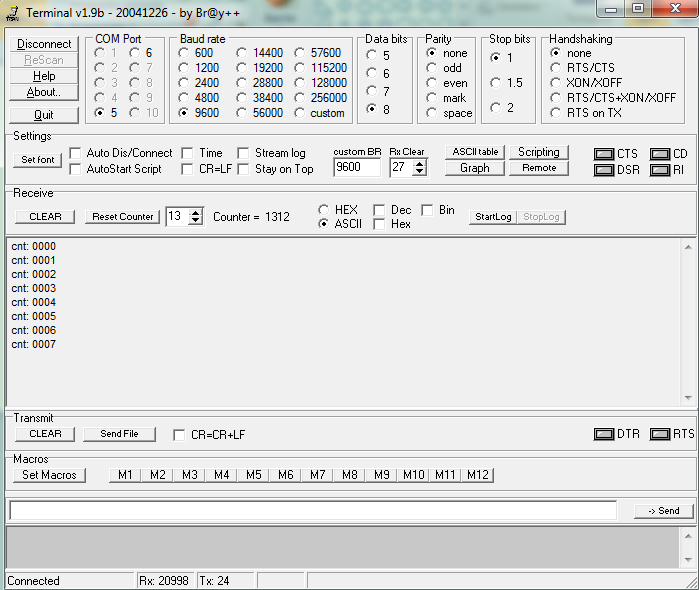Set parity to even
This screenshot has width=699, height=590.
click(x=432, y=83)
